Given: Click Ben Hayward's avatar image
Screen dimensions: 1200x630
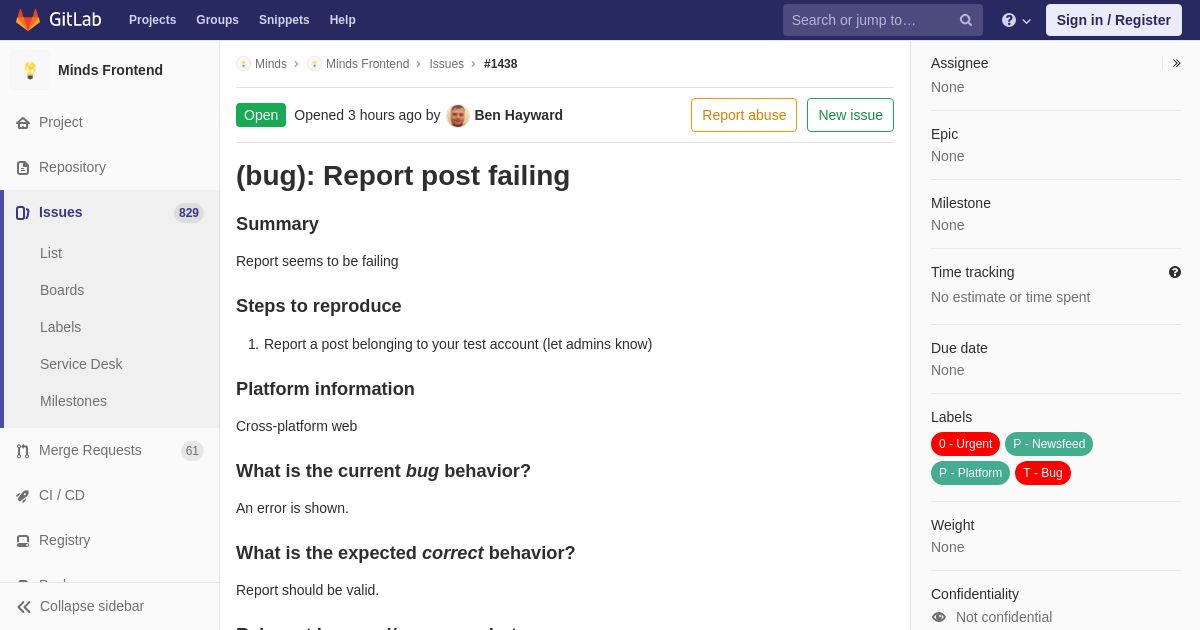Looking at the screenshot, I should [458, 115].
